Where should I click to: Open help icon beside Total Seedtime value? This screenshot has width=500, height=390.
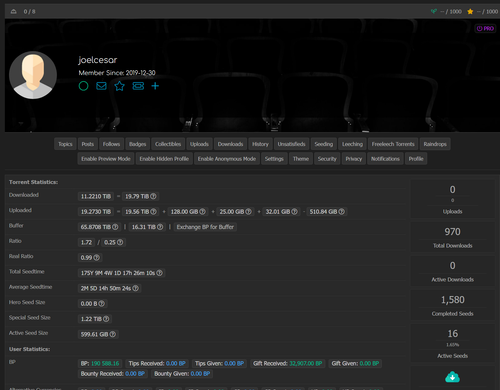coord(159,273)
